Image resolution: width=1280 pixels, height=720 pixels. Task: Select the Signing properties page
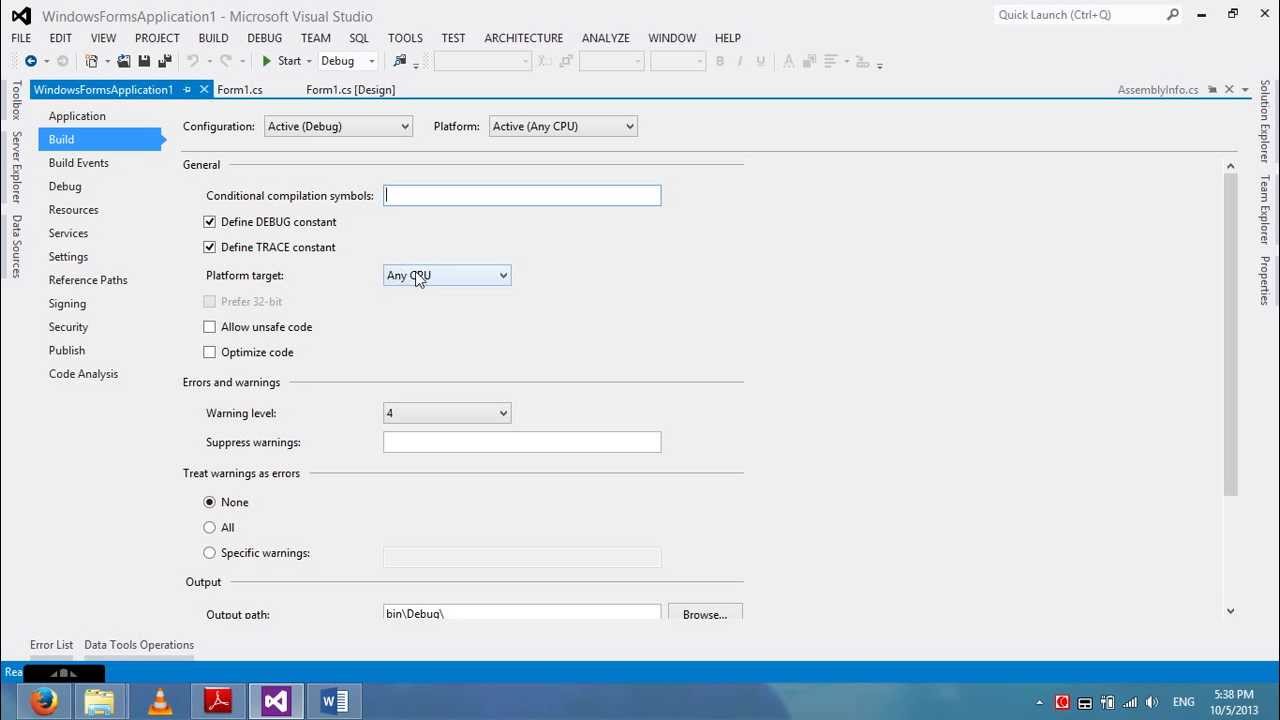click(67, 304)
